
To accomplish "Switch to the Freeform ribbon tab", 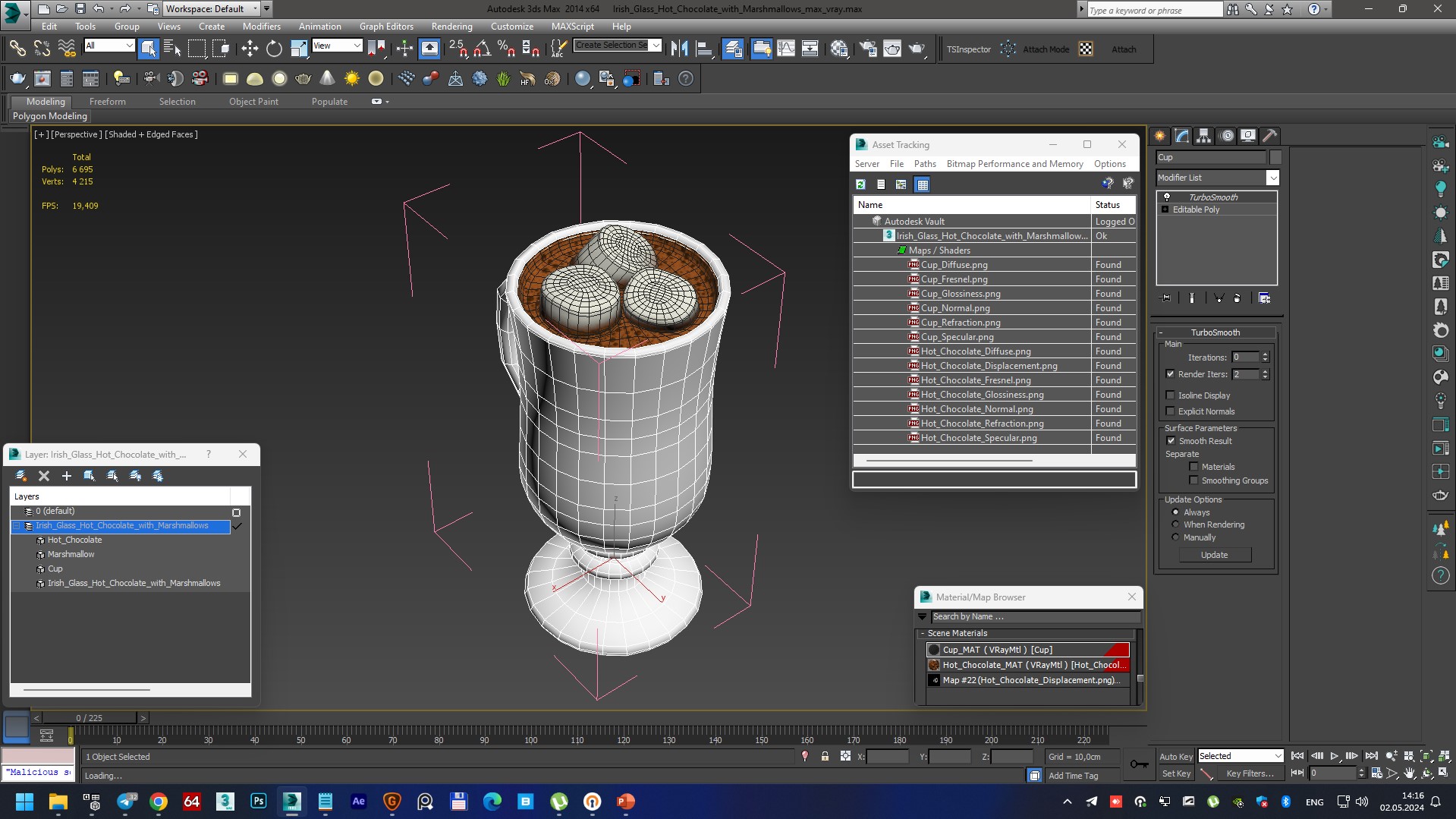I will coord(108,102).
